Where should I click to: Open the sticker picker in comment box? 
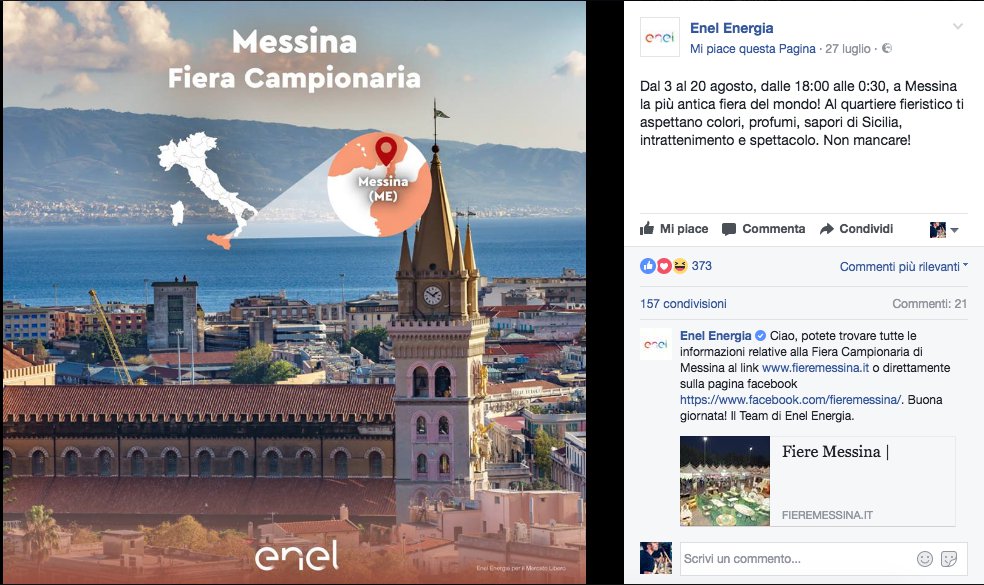tap(949, 559)
